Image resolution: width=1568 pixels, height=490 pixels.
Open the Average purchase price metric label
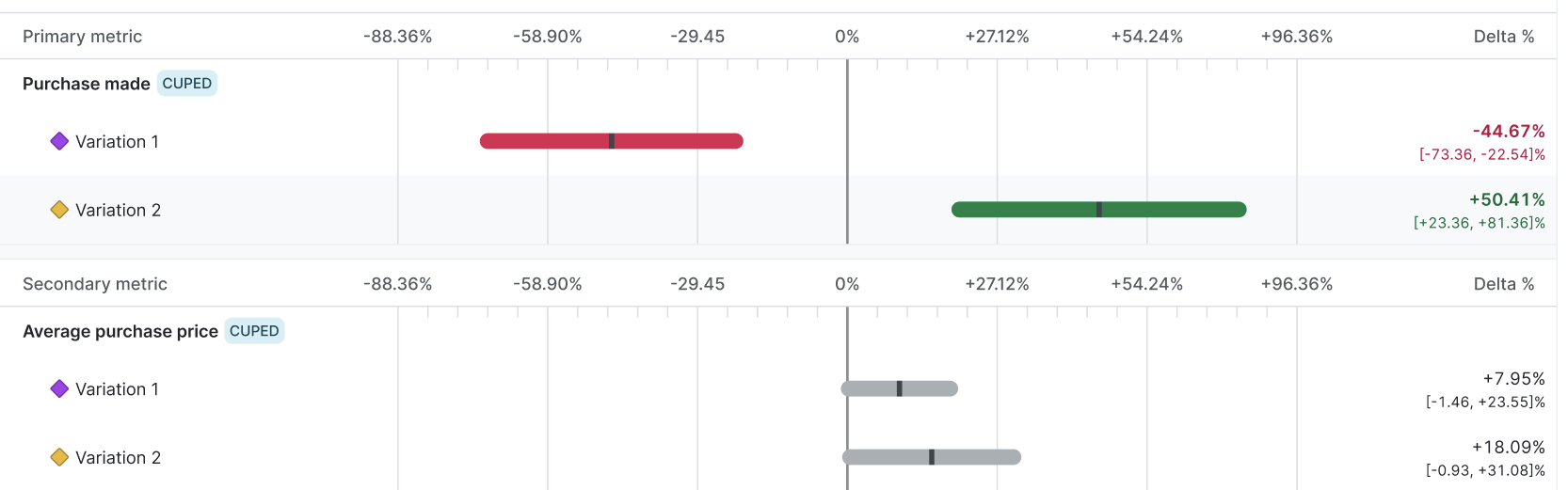coord(120,331)
